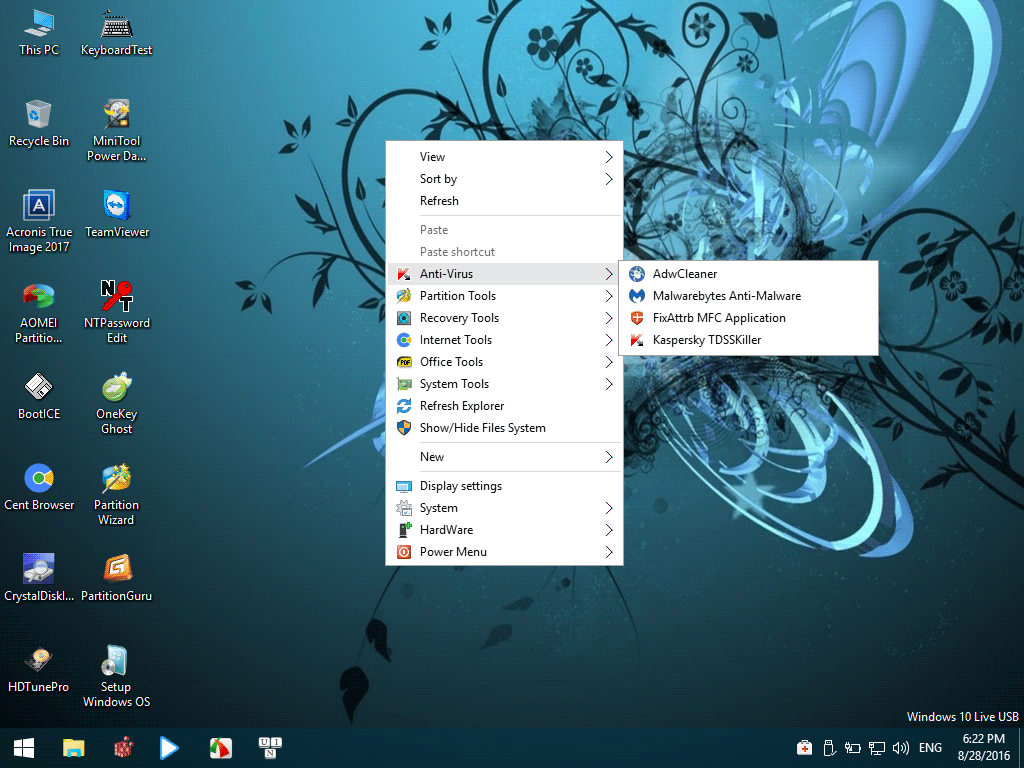The image size is (1024, 768).
Task: Launch NTPassword Edit shortcut
Action: [x=116, y=313]
